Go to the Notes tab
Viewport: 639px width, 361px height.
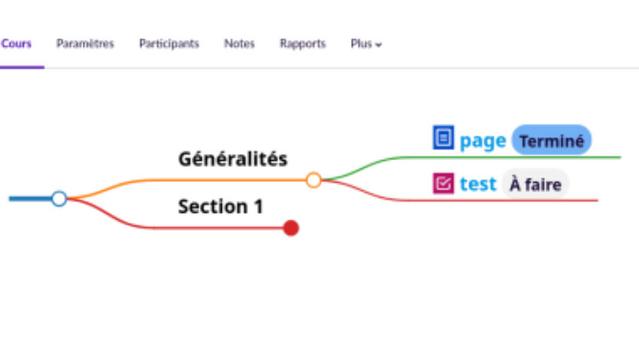click(239, 44)
